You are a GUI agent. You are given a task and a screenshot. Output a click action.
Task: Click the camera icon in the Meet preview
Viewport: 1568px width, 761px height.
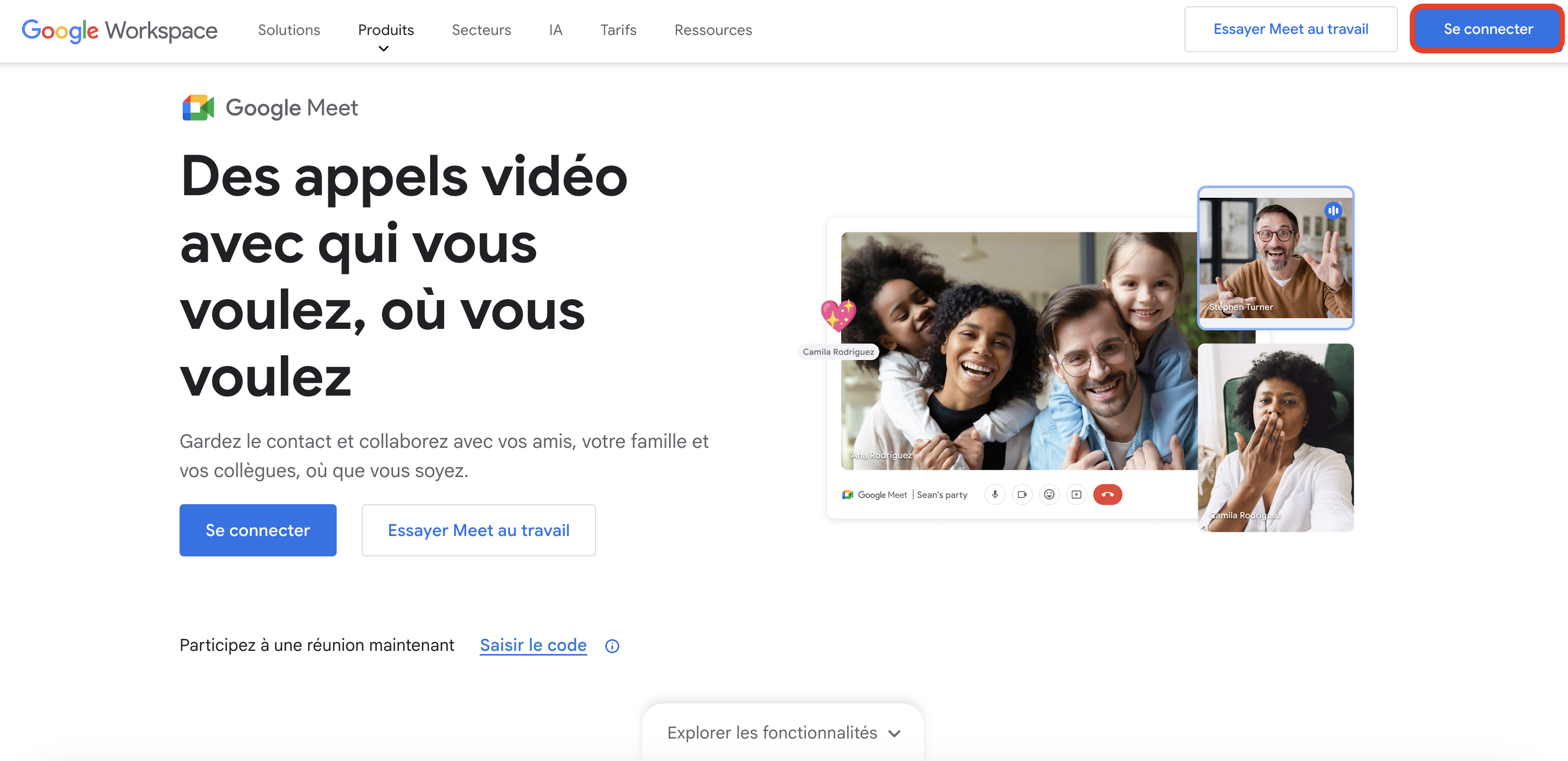tap(1022, 494)
